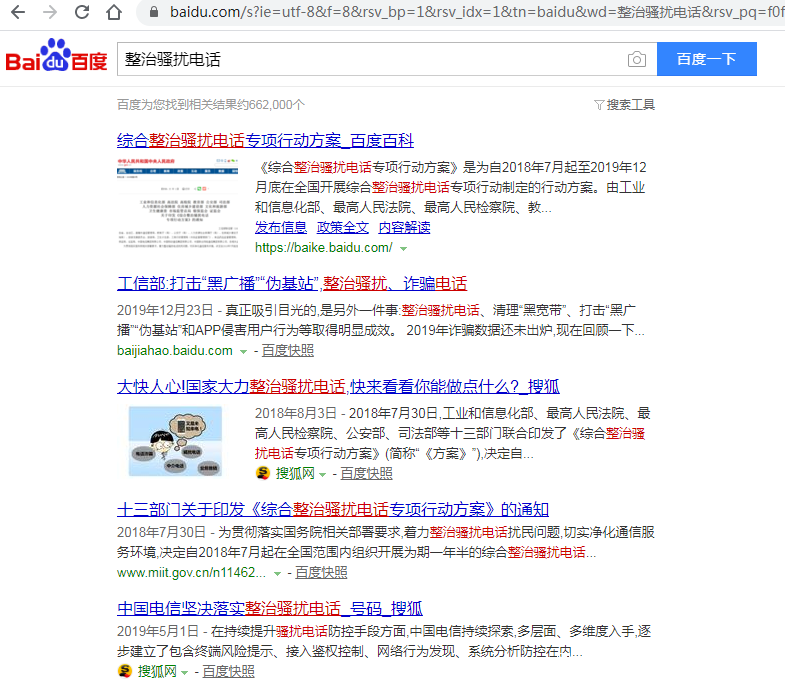The width and height of the screenshot is (785, 686).
Task: Go to the browser home icon
Action: 114,12
